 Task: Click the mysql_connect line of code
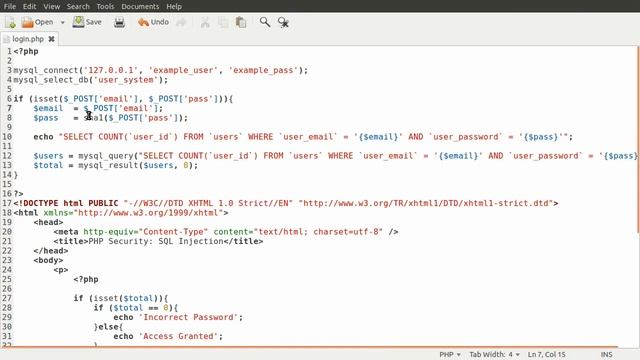(x=161, y=70)
